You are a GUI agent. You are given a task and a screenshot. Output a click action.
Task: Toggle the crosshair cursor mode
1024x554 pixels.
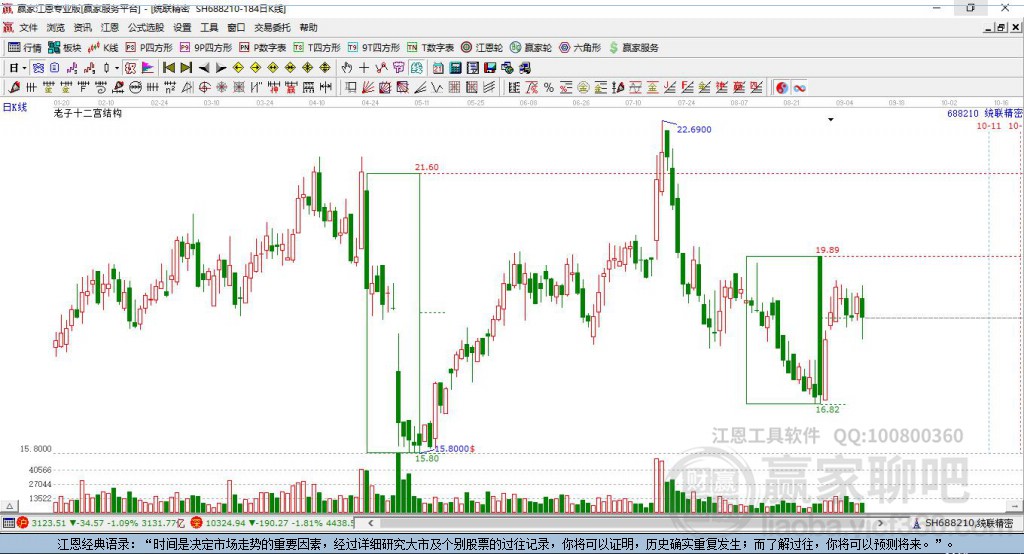[364, 68]
